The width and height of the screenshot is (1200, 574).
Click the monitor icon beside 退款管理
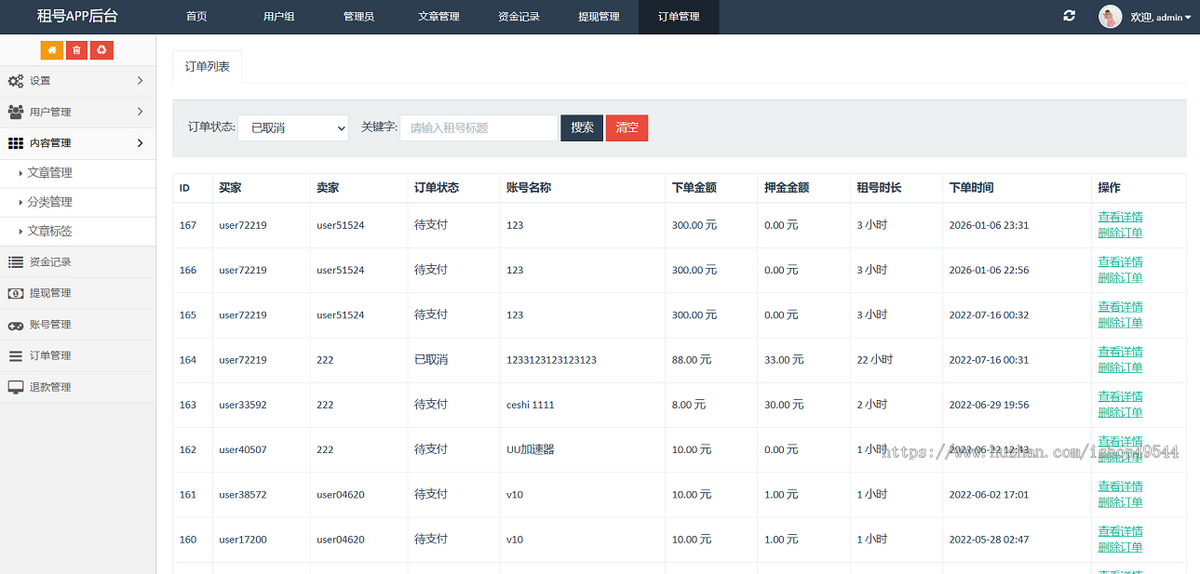[x=15, y=387]
